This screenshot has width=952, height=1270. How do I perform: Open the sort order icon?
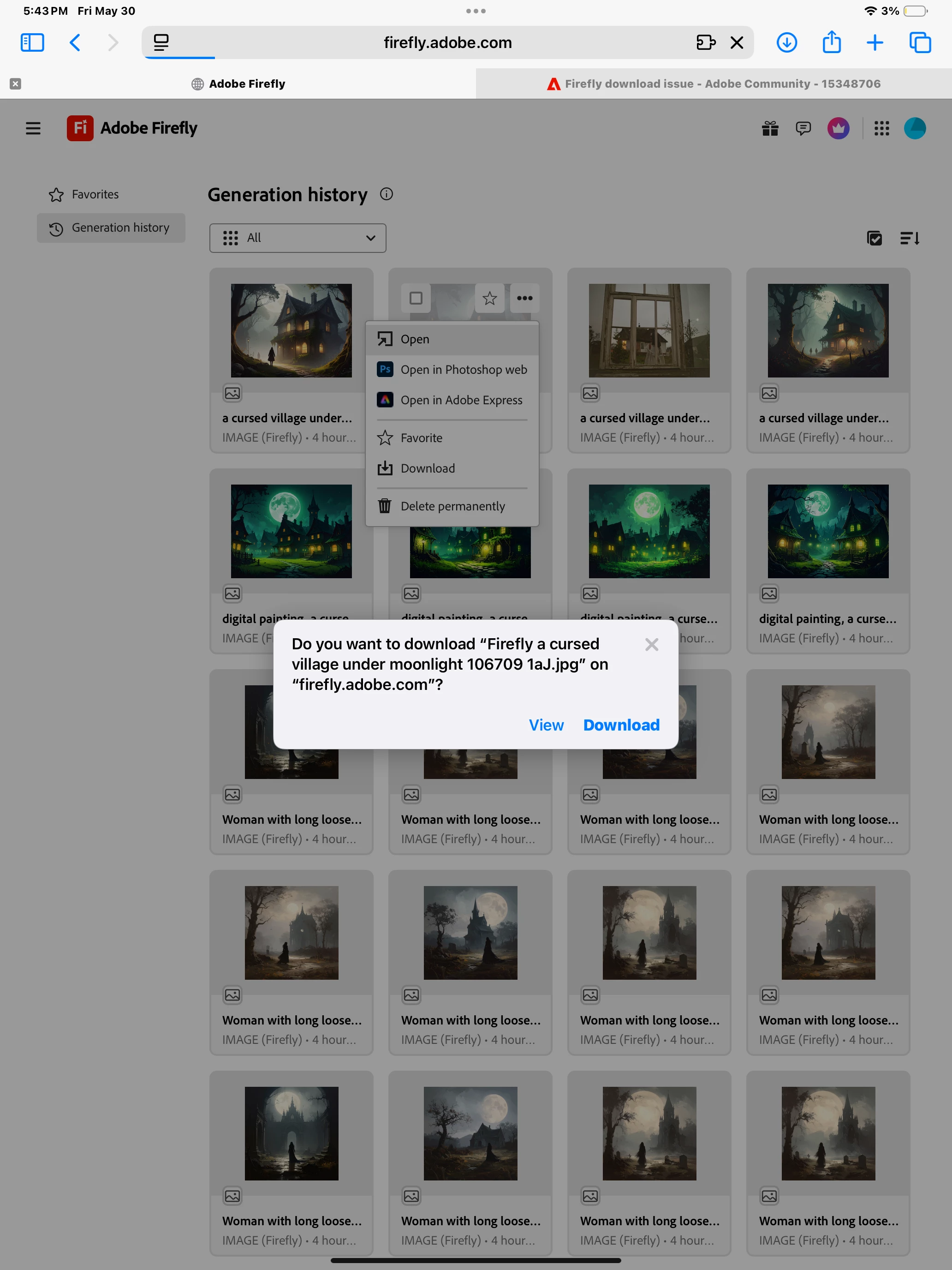coord(910,238)
